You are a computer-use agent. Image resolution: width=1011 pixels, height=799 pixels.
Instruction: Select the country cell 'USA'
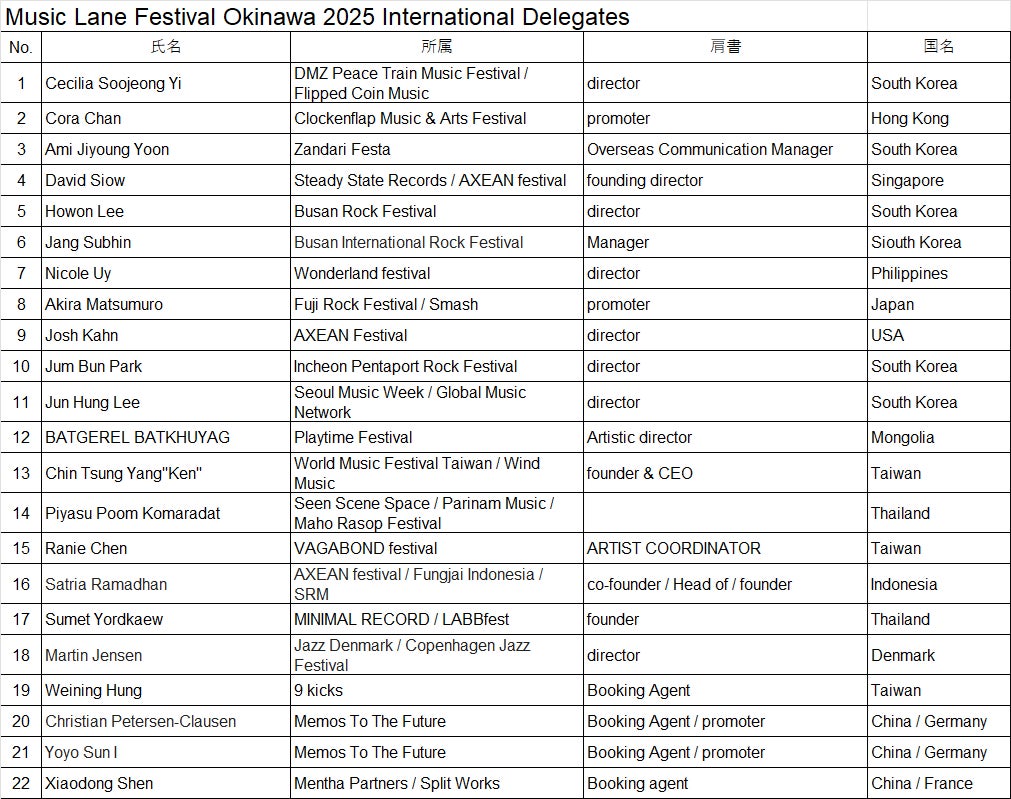939,335
